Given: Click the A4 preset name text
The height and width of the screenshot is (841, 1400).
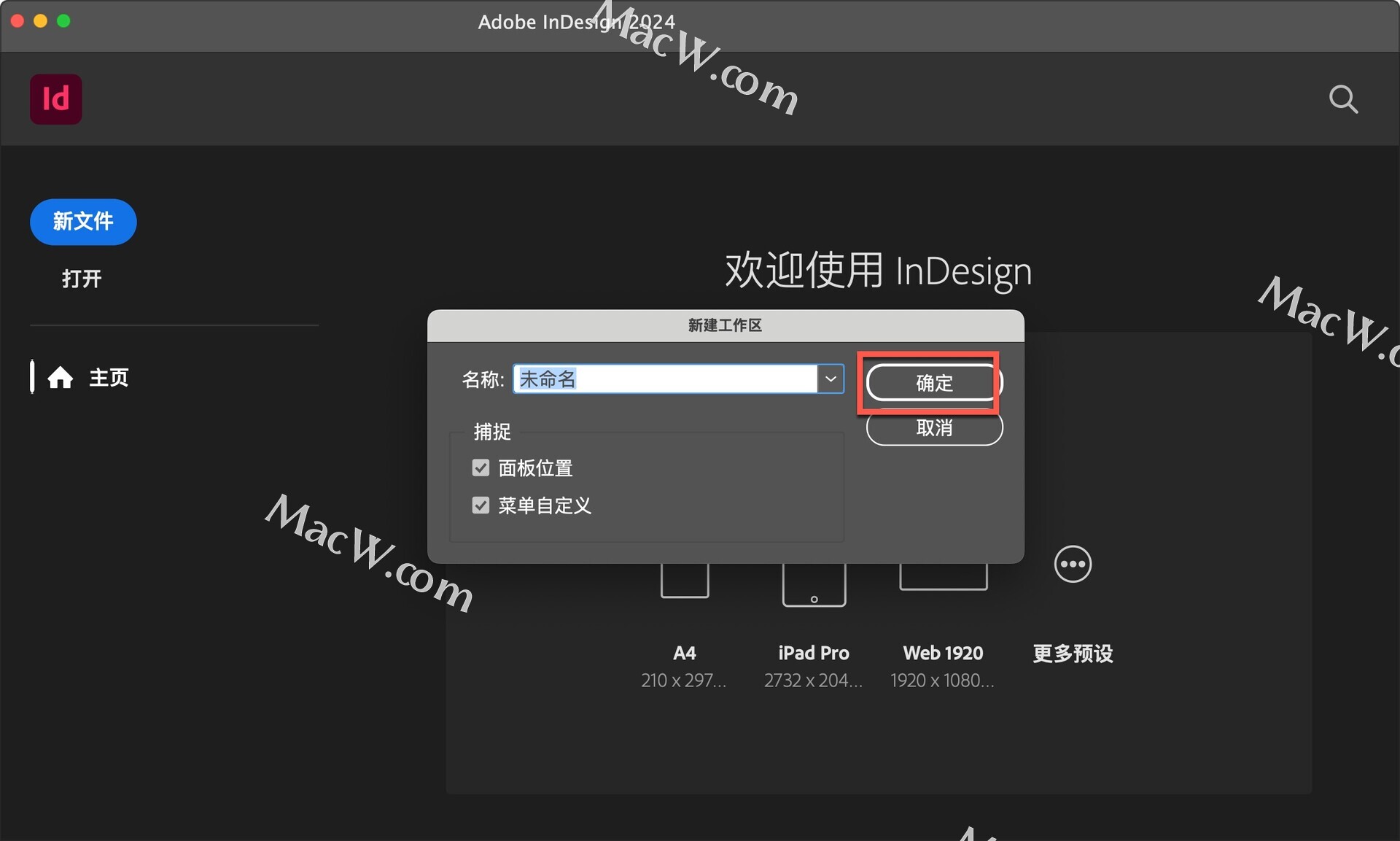Looking at the screenshot, I should click(x=684, y=653).
